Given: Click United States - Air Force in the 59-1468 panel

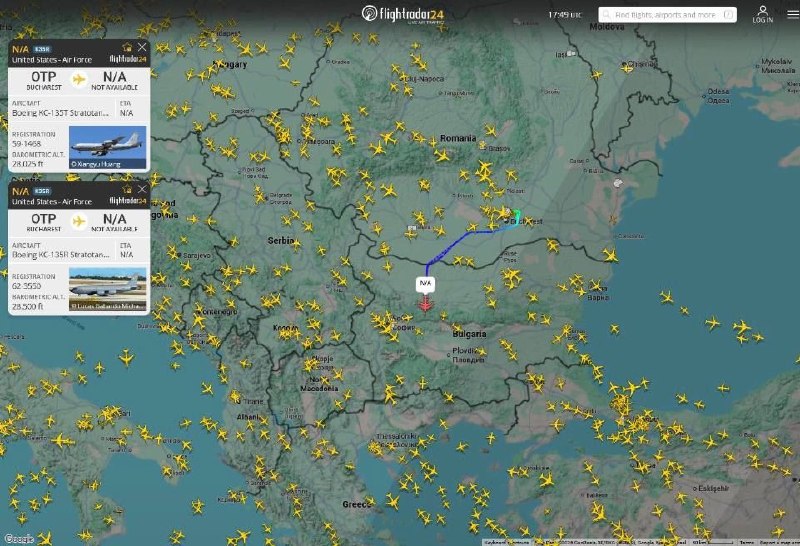Looking at the screenshot, I should (x=52, y=60).
